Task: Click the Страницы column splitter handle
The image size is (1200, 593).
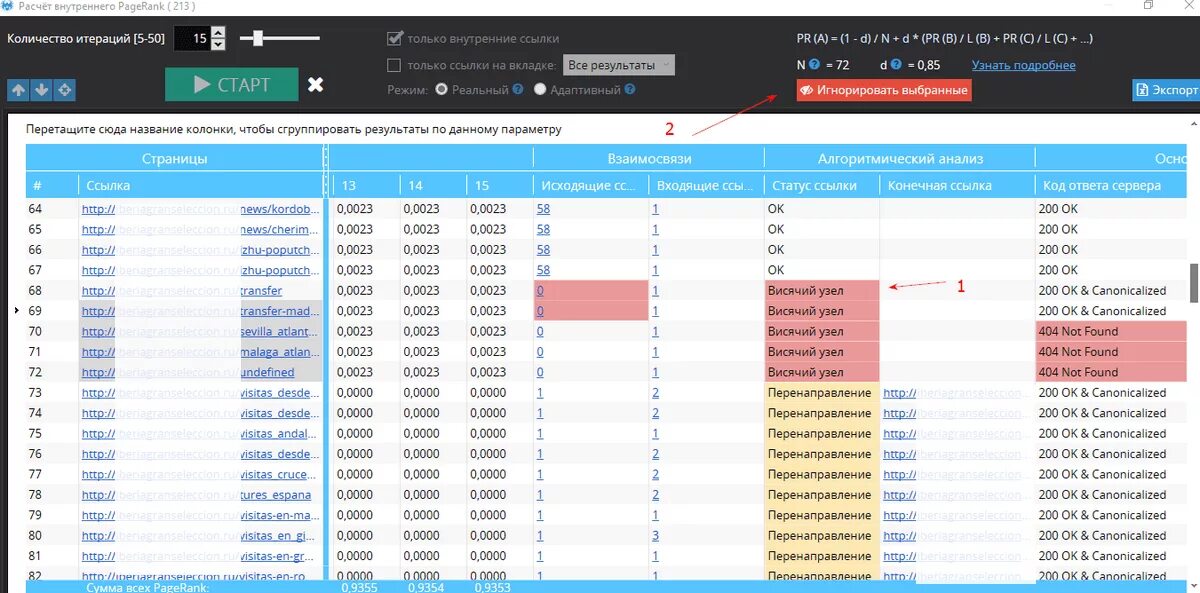Action: (326, 171)
